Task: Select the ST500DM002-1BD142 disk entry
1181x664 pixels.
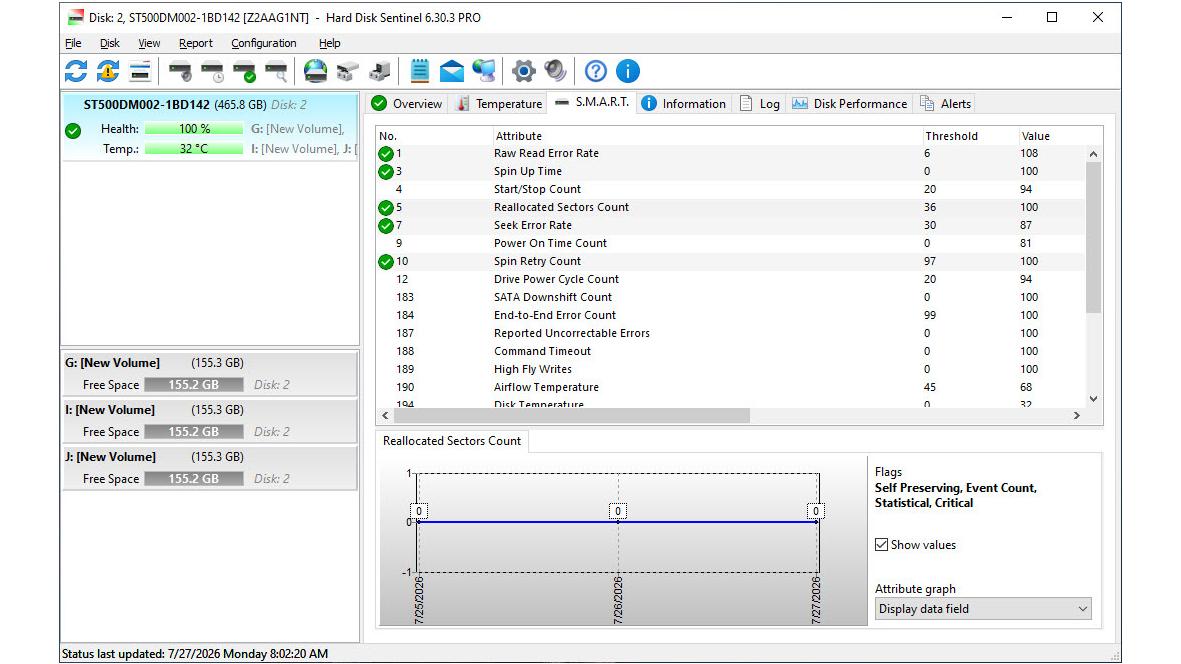Action: pyautogui.click(x=210, y=126)
